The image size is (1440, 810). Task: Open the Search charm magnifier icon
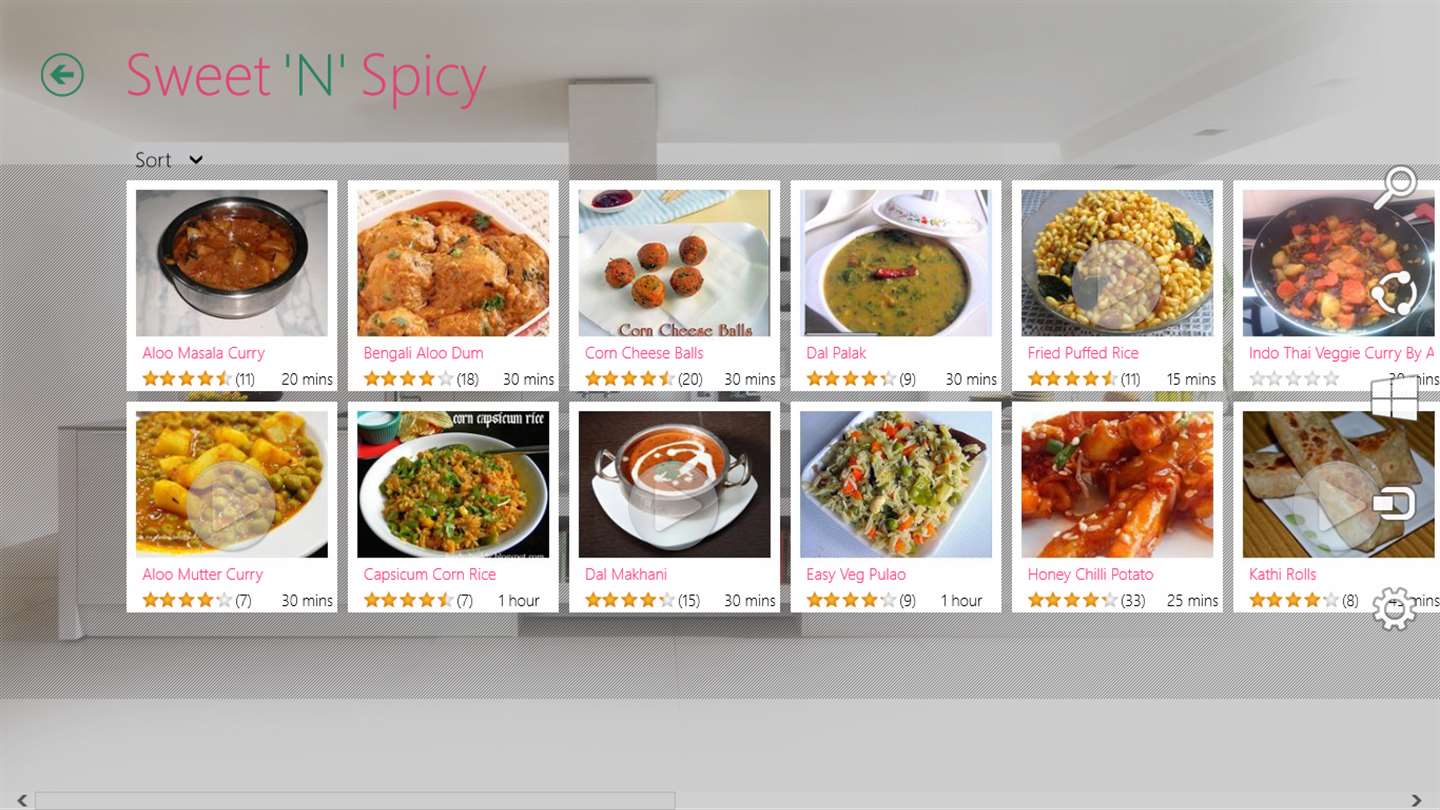tap(1395, 187)
